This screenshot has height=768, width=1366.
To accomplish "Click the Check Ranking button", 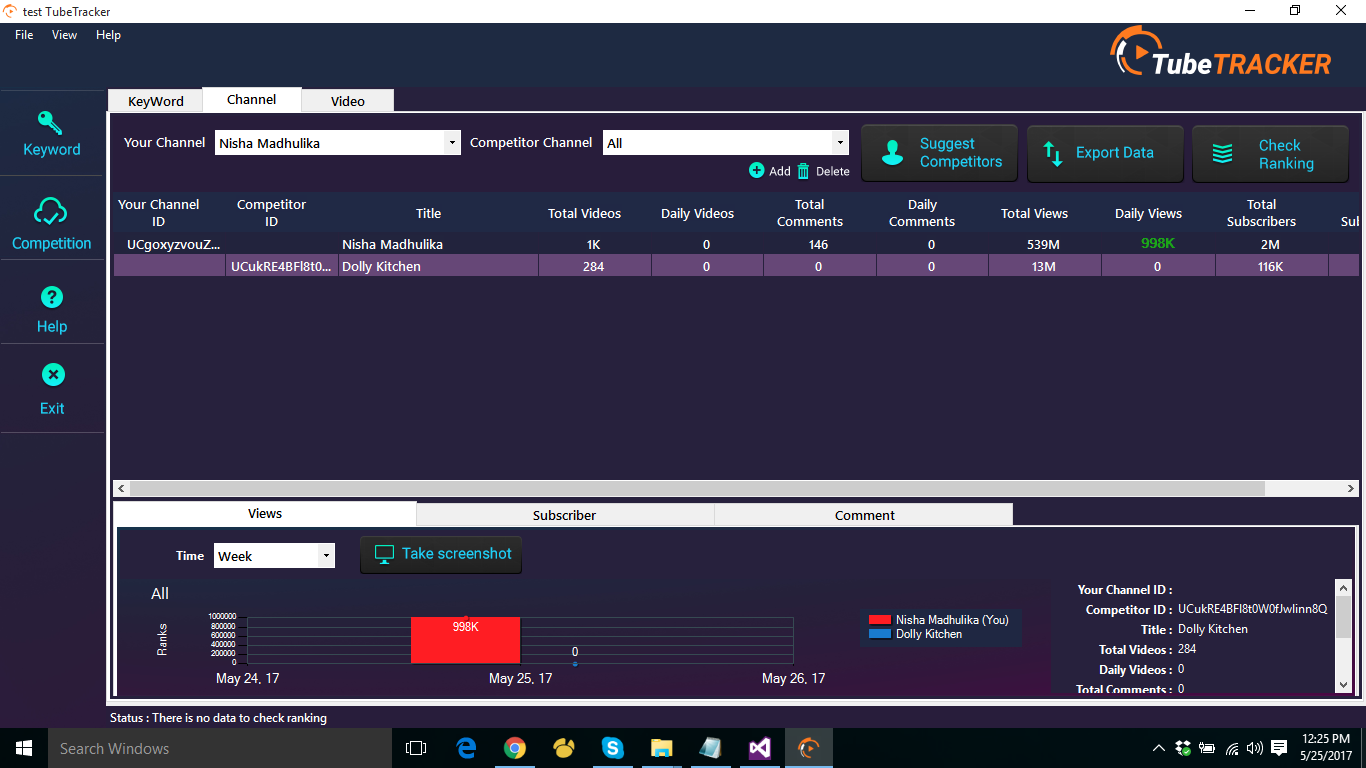I will 1270,153.
